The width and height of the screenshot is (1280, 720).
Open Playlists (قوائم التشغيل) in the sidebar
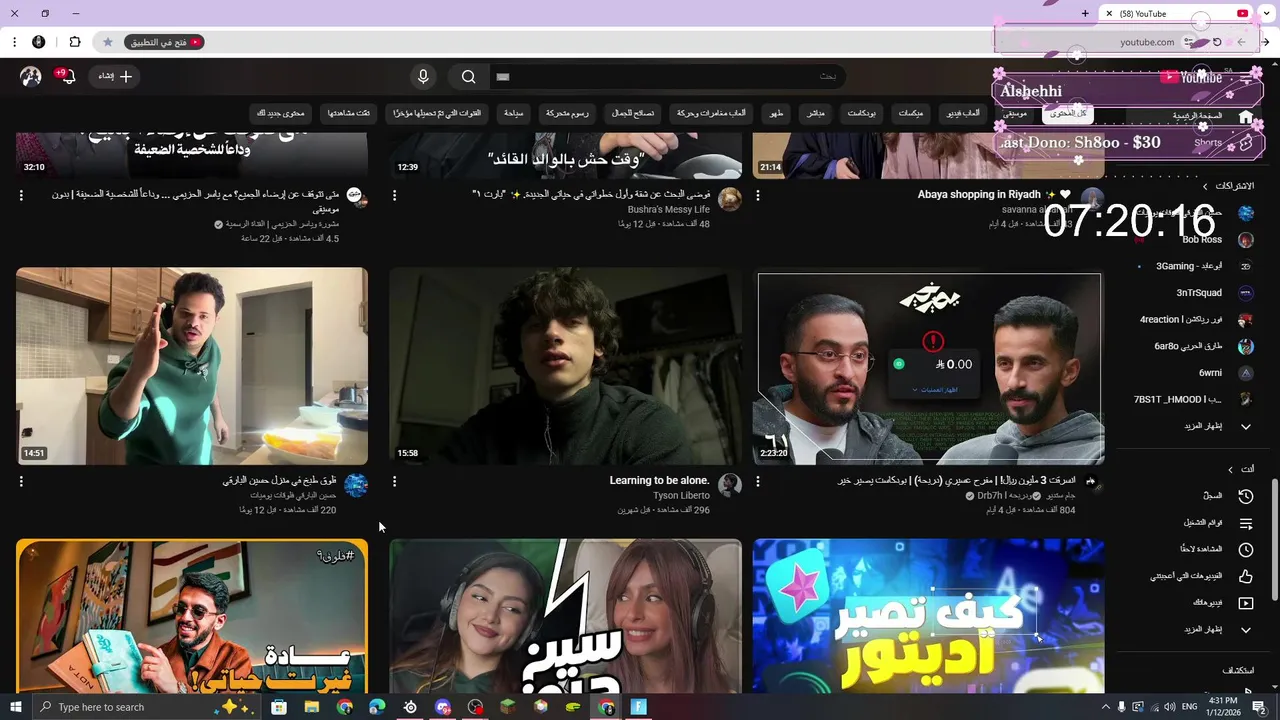pyautogui.click(x=1218, y=523)
